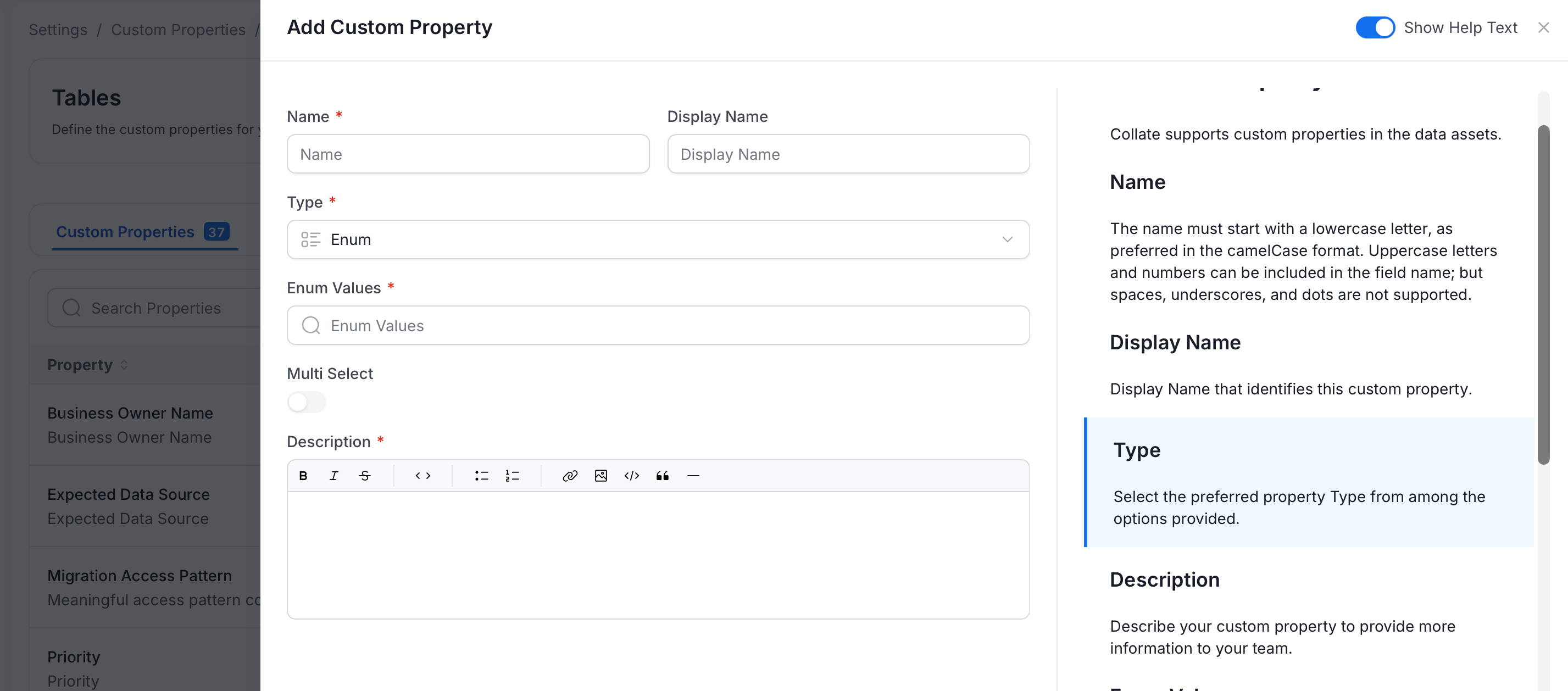Insert code block in description editor
This screenshot has width=1568, height=691.
(632, 476)
